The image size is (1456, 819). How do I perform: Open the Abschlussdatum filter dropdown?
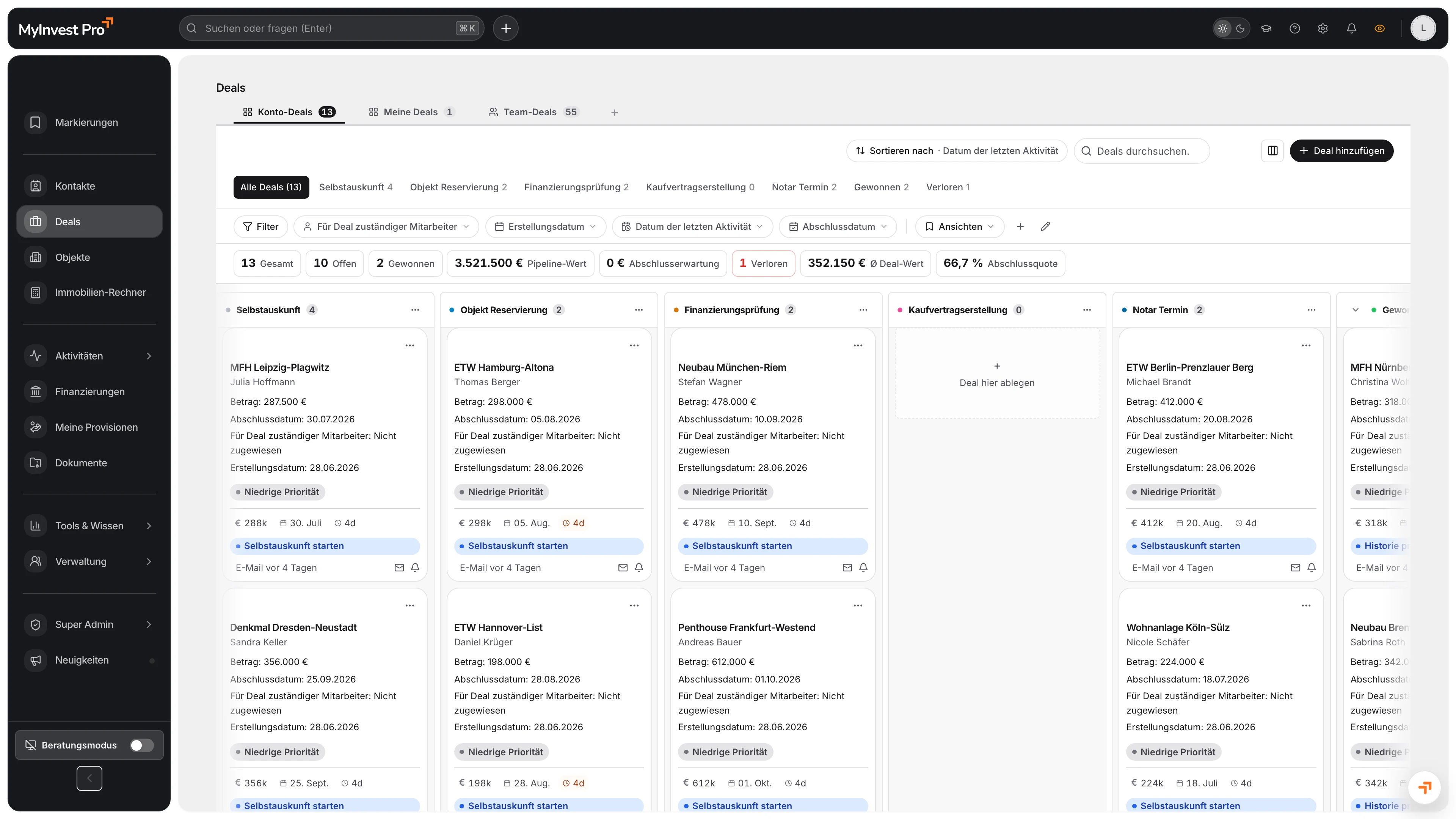838,226
